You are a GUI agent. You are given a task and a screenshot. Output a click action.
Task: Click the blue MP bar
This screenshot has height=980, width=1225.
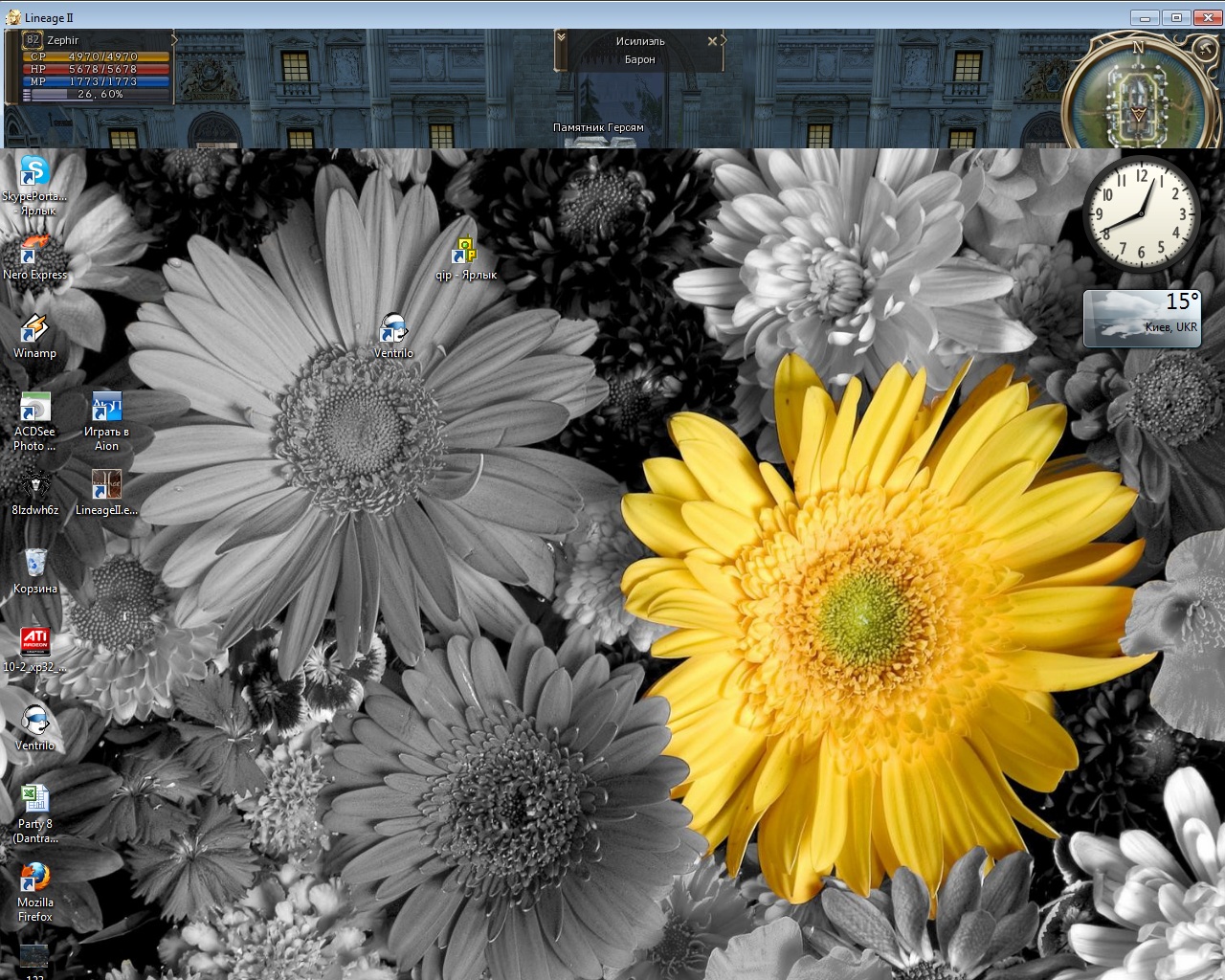[96, 81]
